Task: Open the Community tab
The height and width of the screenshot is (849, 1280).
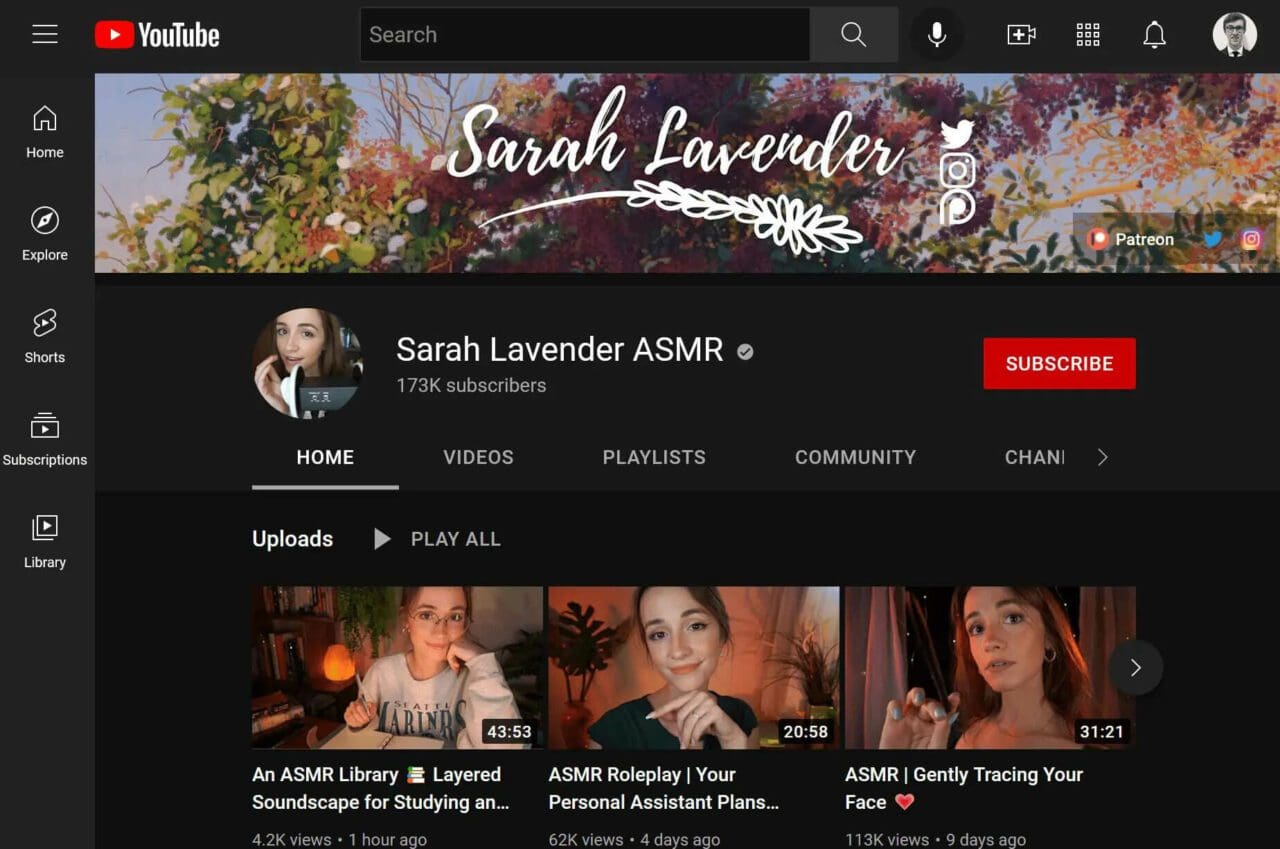Action: 855,457
